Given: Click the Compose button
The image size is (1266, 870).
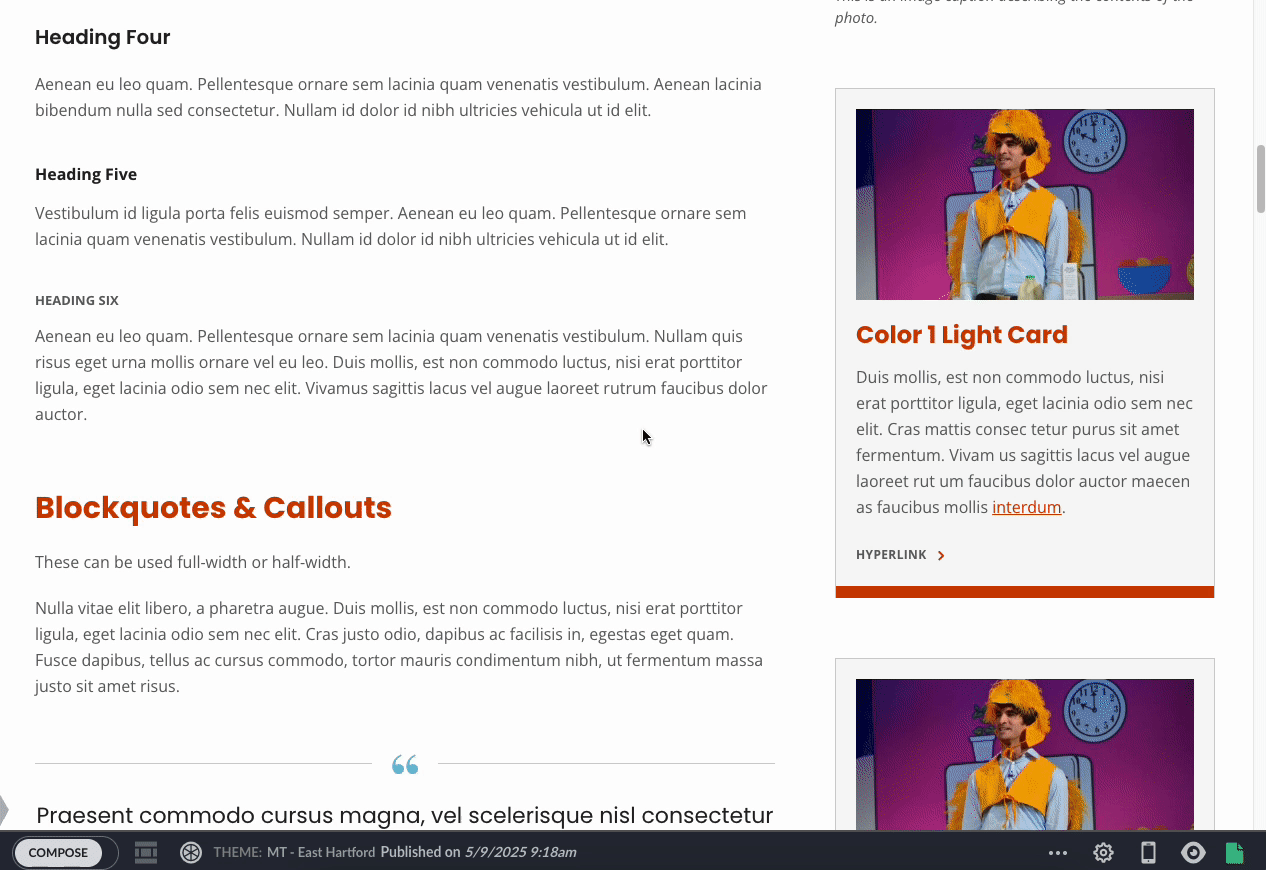Looking at the screenshot, I should point(58,853).
